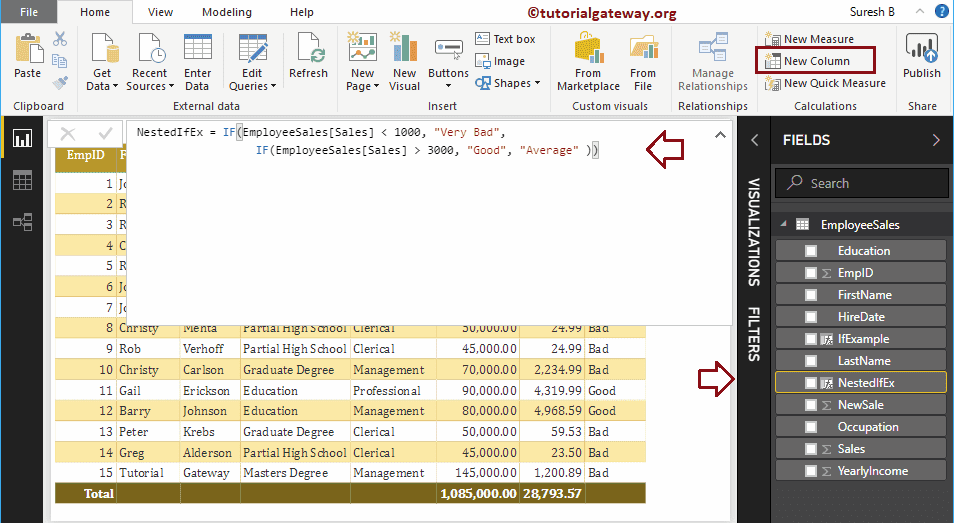Image resolution: width=954 pixels, height=523 pixels.
Task: Cancel the formula with X icon
Action: (68, 134)
